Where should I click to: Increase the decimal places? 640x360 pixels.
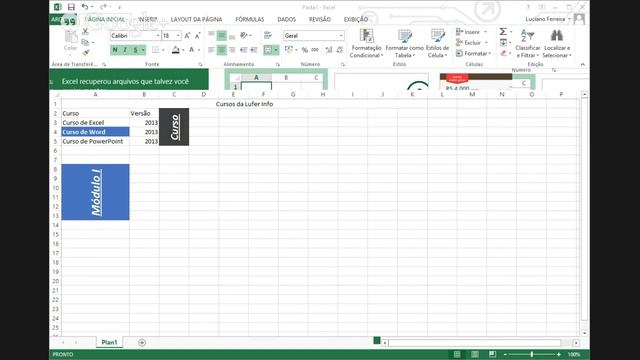[329, 50]
